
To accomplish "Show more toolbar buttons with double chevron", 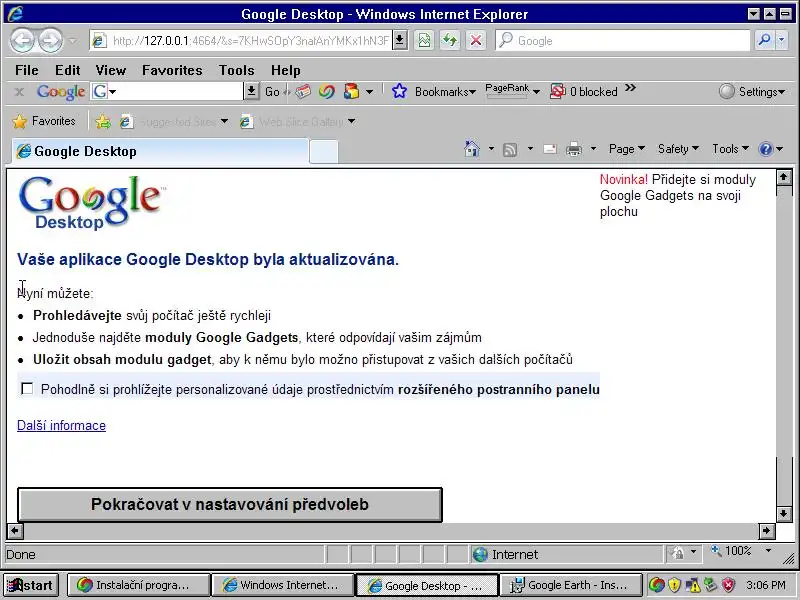I will pyautogui.click(x=631, y=88).
